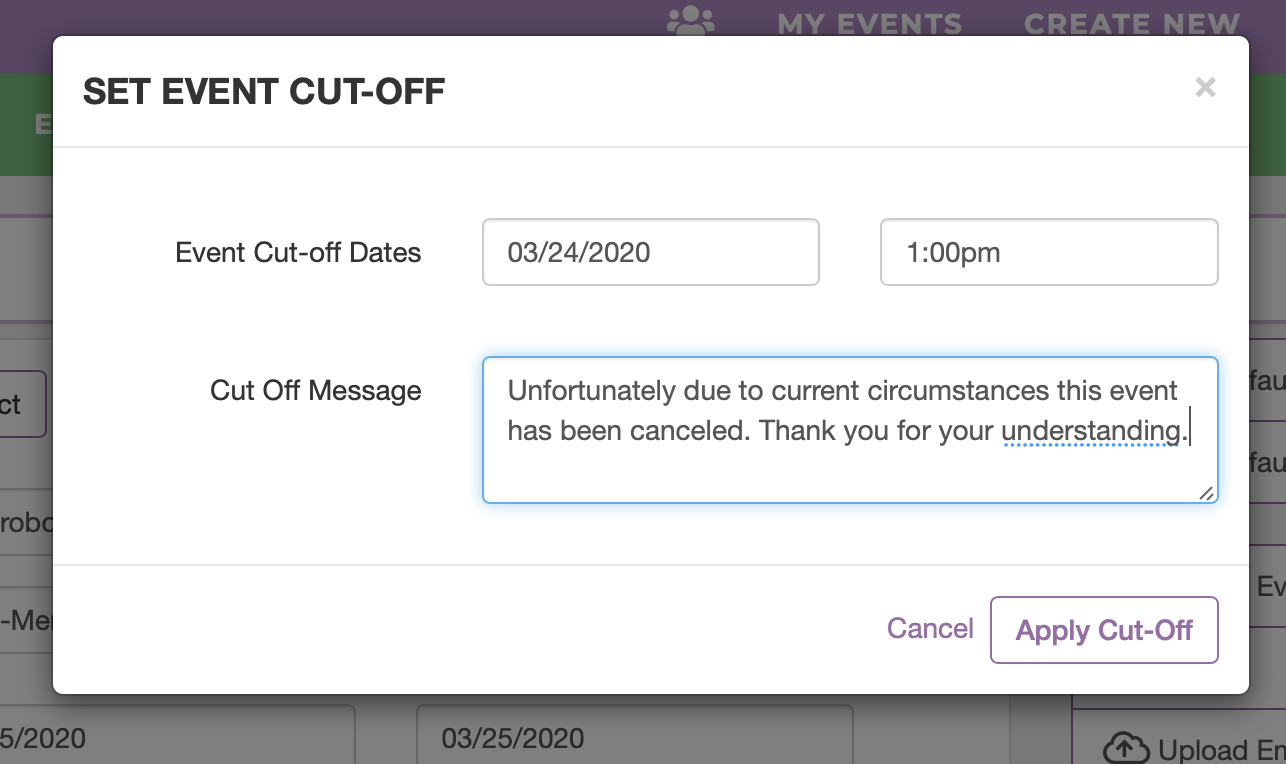This screenshot has width=1286, height=764.
Task: Close the Set Event Cut-Off dialog
Action: click(1205, 87)
